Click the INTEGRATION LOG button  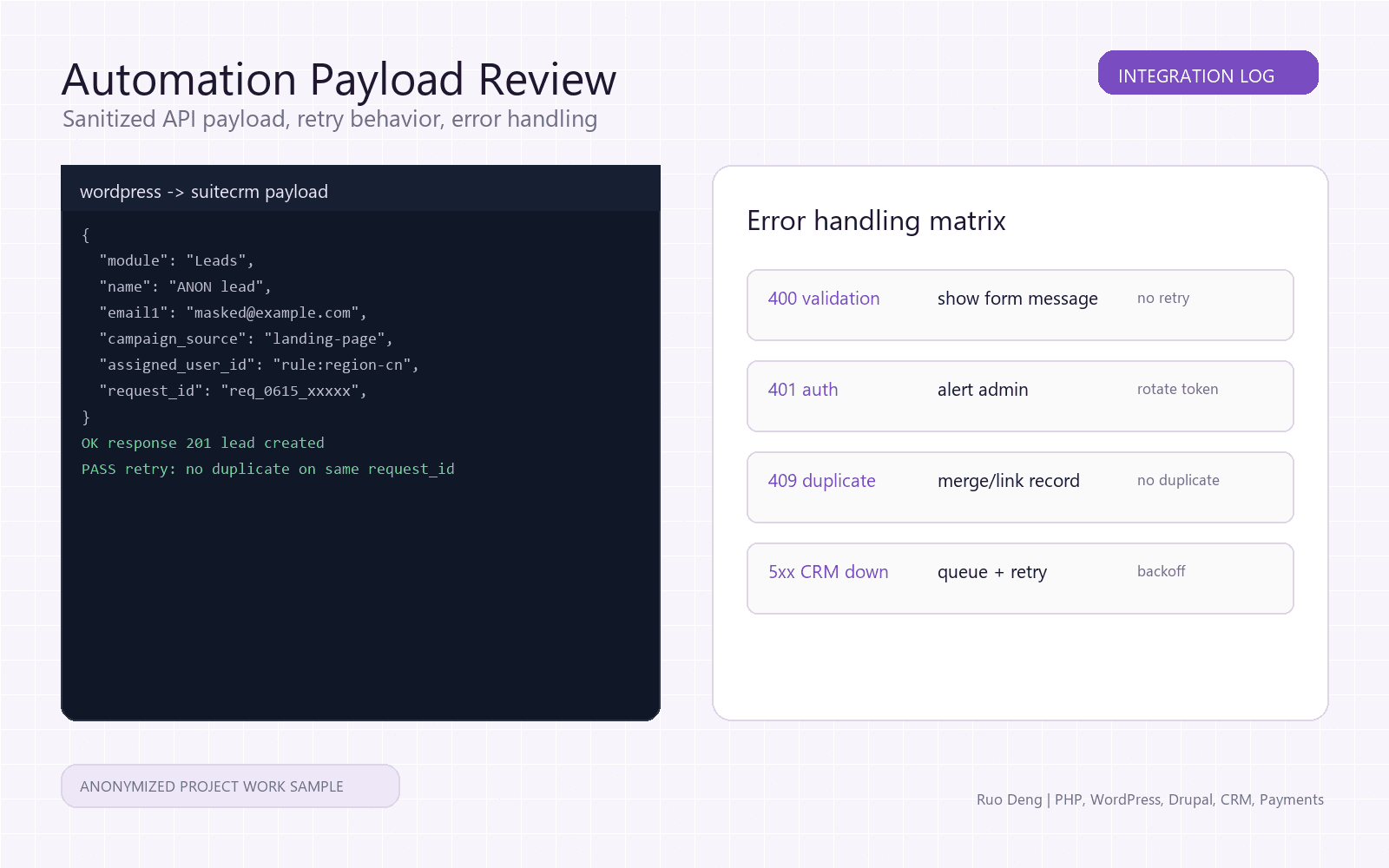(1208, 73)
